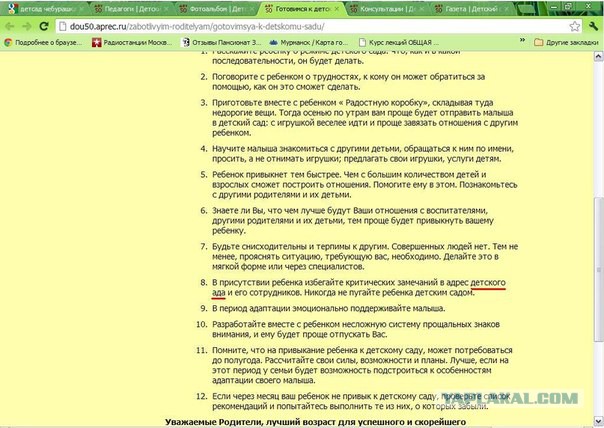Switch to the 'Газета | Детский' tab

pyautogui.click(x=472, y=8)
